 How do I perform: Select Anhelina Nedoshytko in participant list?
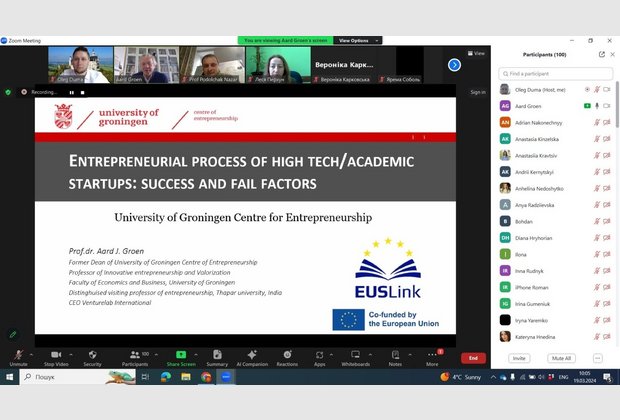click(556, 188)
